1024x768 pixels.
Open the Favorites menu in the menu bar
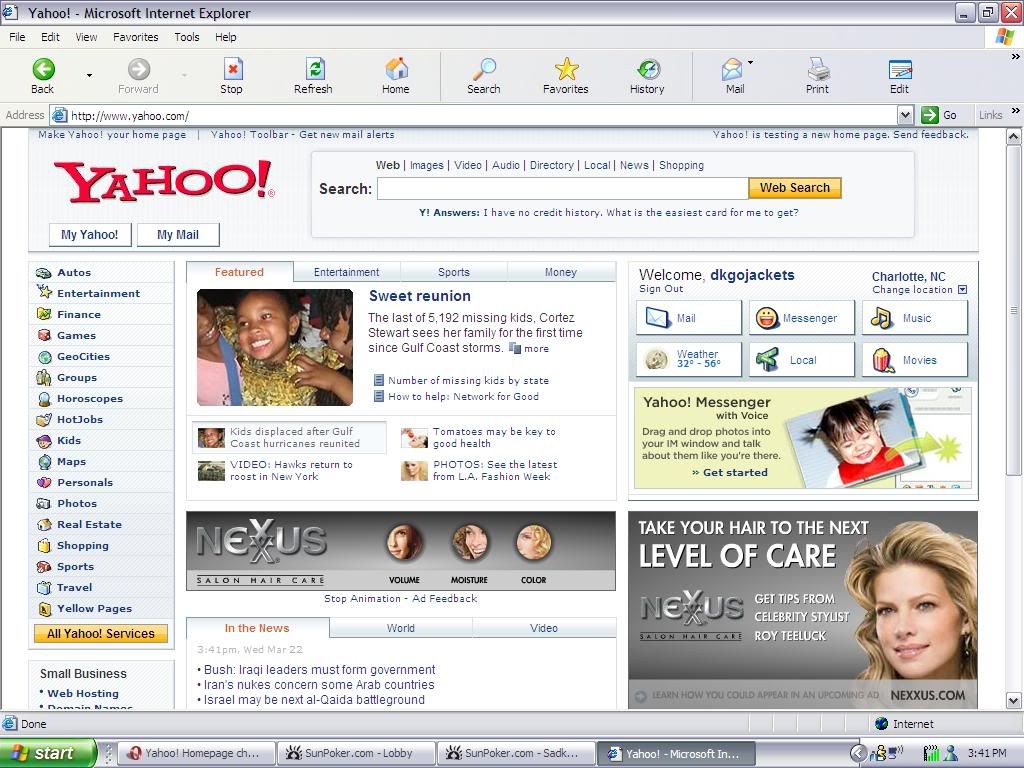[135, 37]
